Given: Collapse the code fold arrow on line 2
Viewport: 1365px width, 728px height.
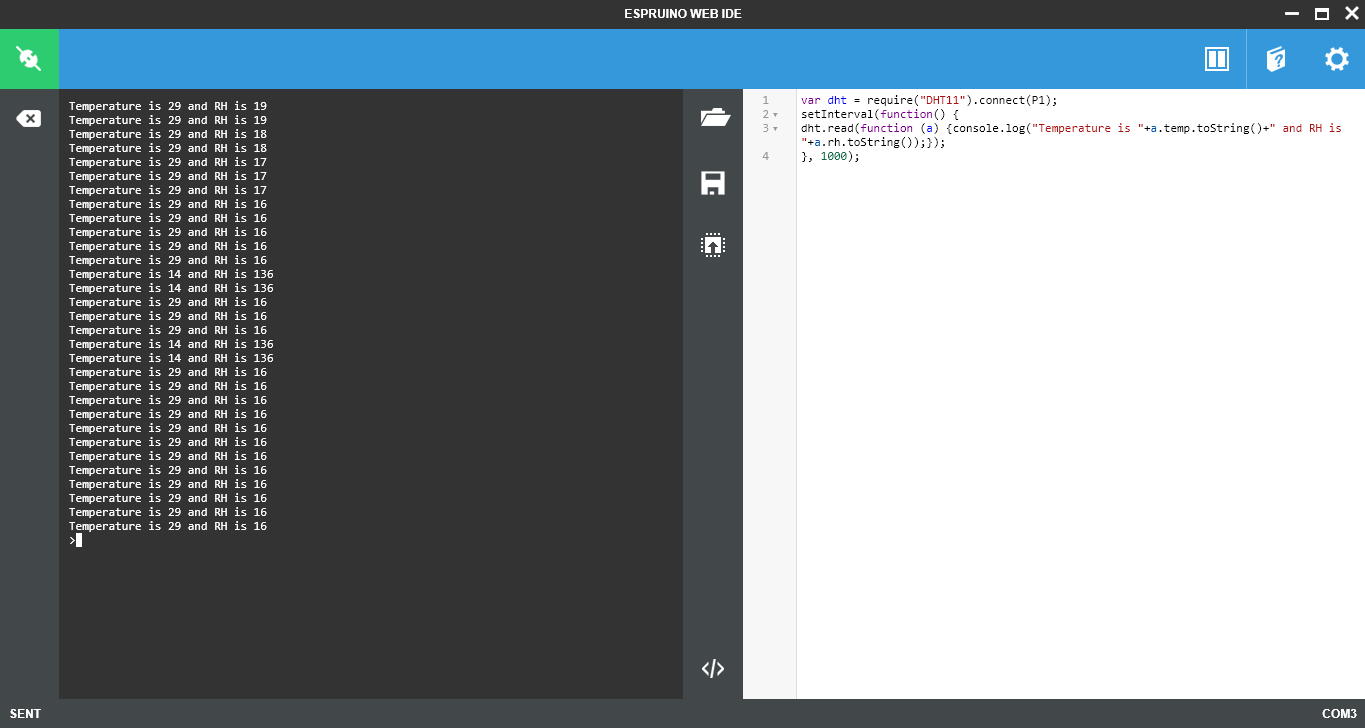Looking at the screenshot, I should 775,115.
